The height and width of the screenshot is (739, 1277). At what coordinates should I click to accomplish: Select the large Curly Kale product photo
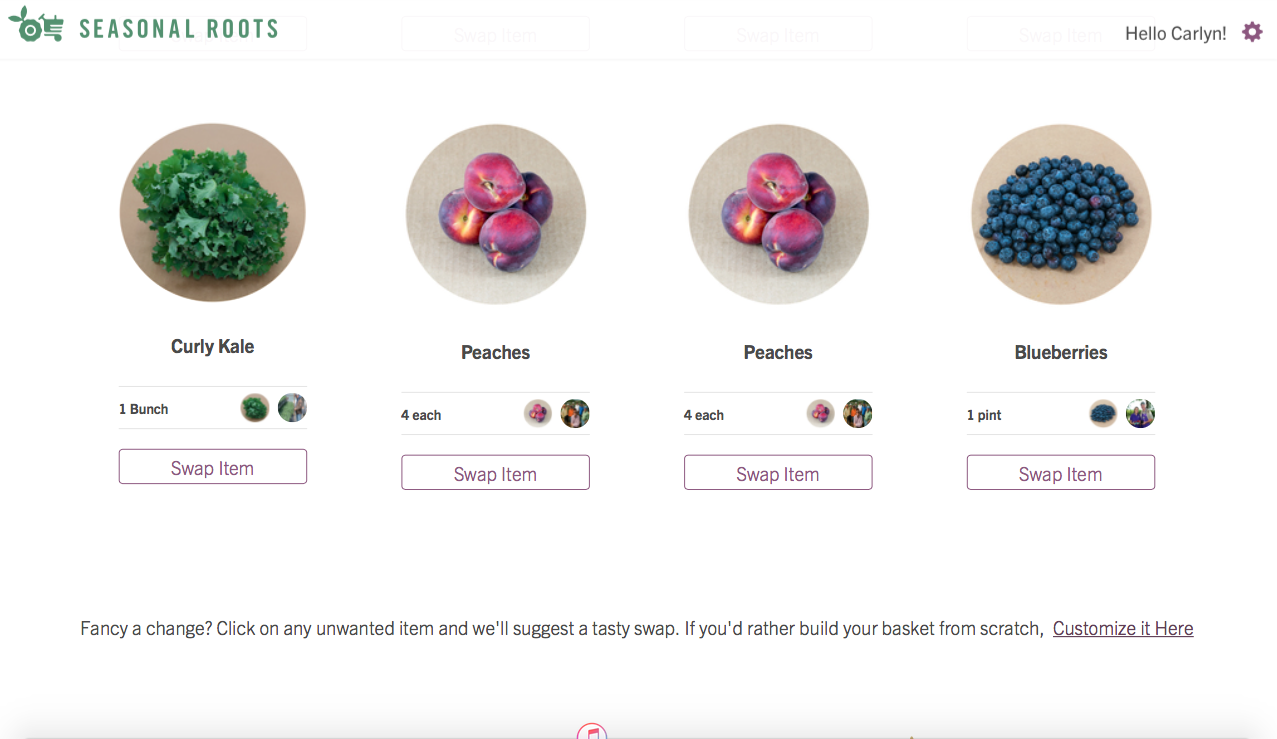[x=212, y=212]
